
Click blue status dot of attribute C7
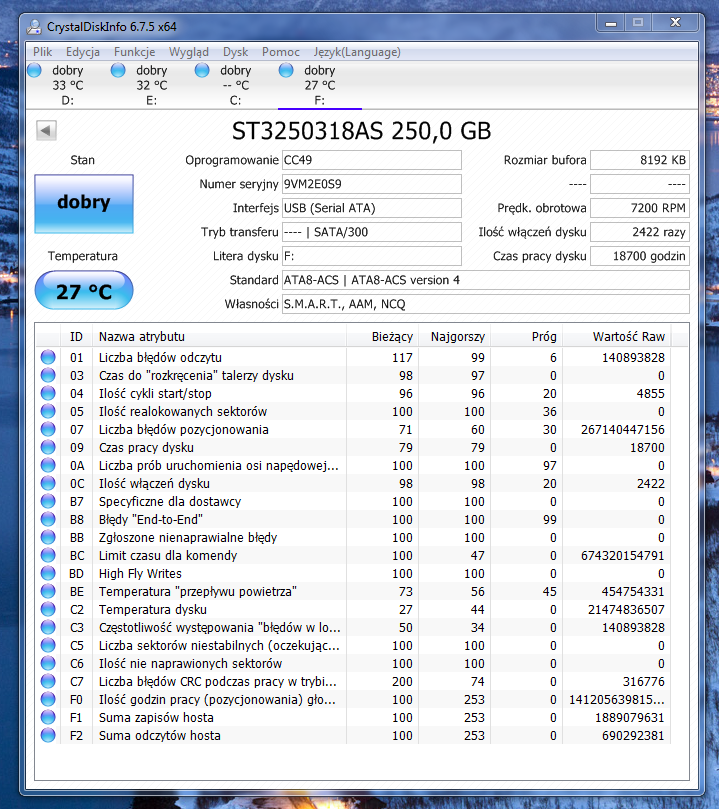point(48,682)
